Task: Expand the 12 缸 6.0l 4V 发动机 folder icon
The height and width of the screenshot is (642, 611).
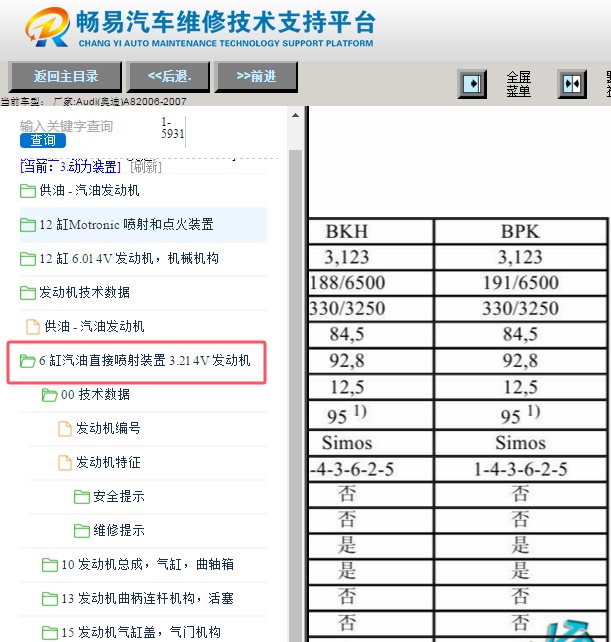Action: coord(27,259)
